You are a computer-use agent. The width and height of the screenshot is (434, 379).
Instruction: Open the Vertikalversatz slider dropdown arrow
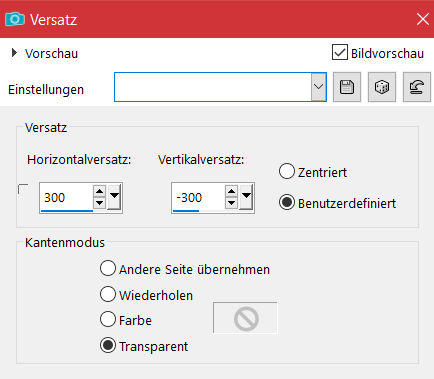pos(246,196)
